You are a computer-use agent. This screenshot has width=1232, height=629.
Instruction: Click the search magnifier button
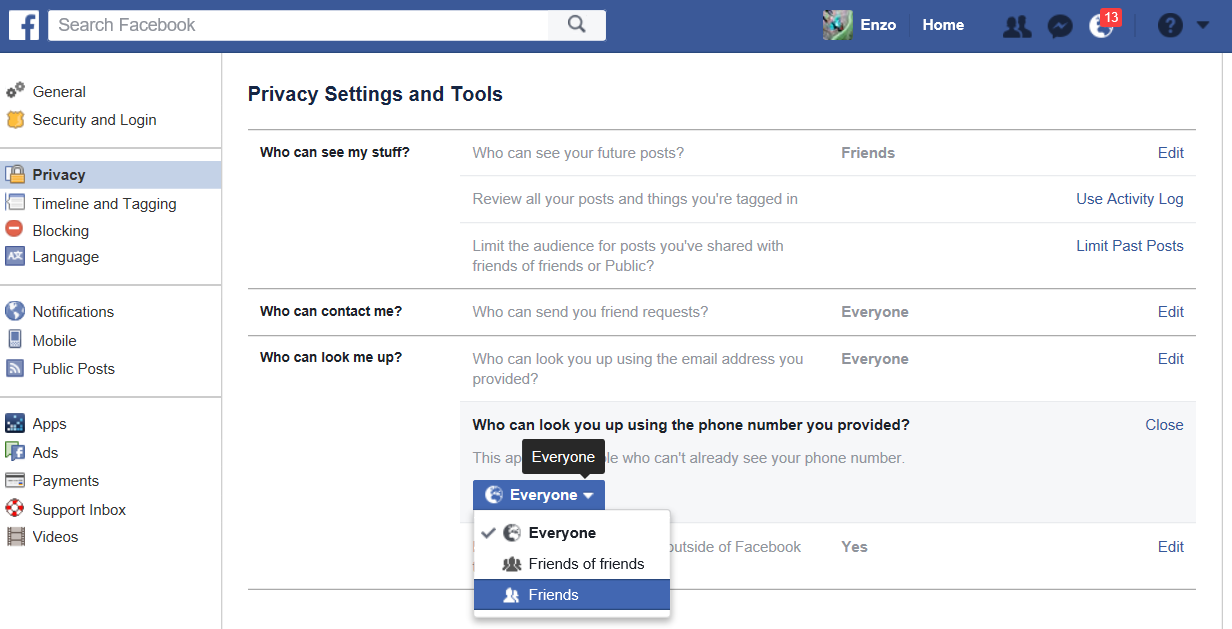coord(576,25)
